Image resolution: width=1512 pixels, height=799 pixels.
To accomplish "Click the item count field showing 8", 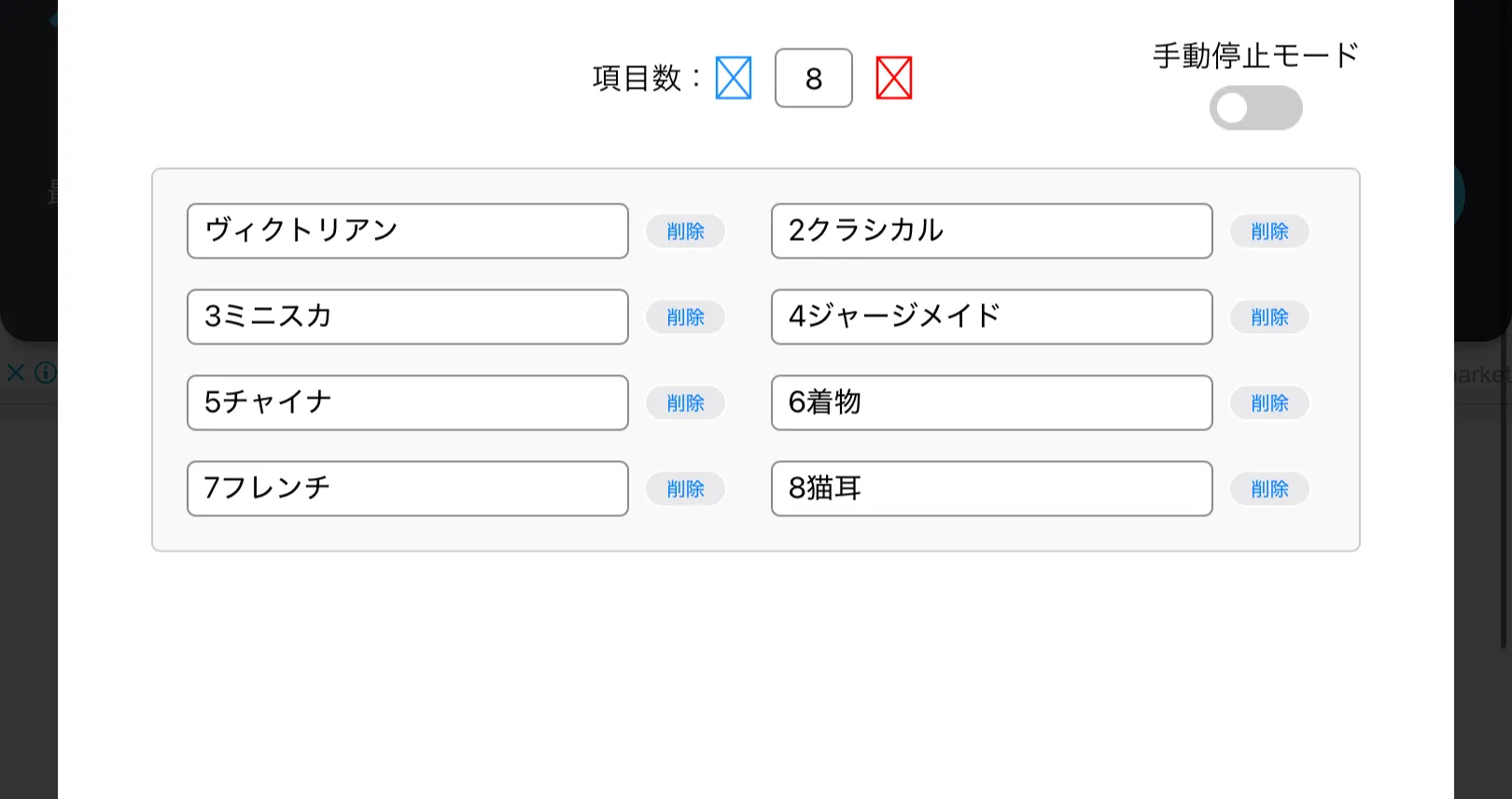I will click(813, 78).
